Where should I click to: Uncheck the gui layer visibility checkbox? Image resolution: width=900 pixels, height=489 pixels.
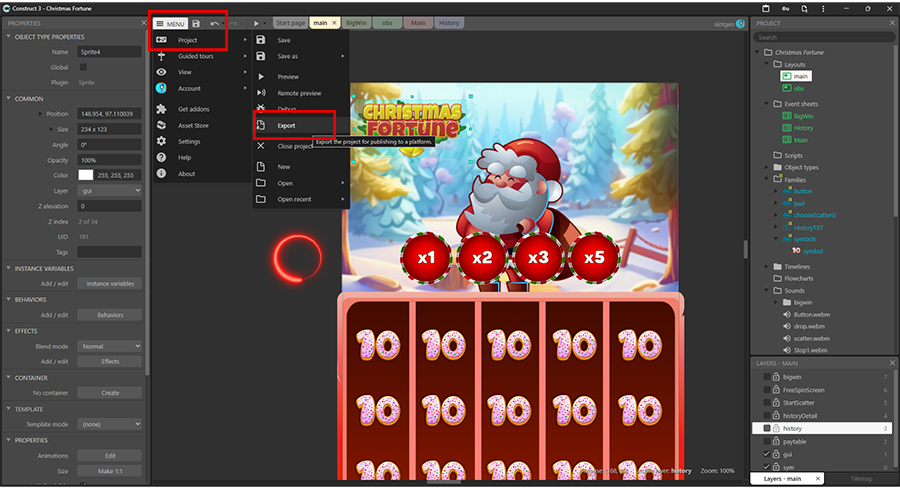click(766, 454)
